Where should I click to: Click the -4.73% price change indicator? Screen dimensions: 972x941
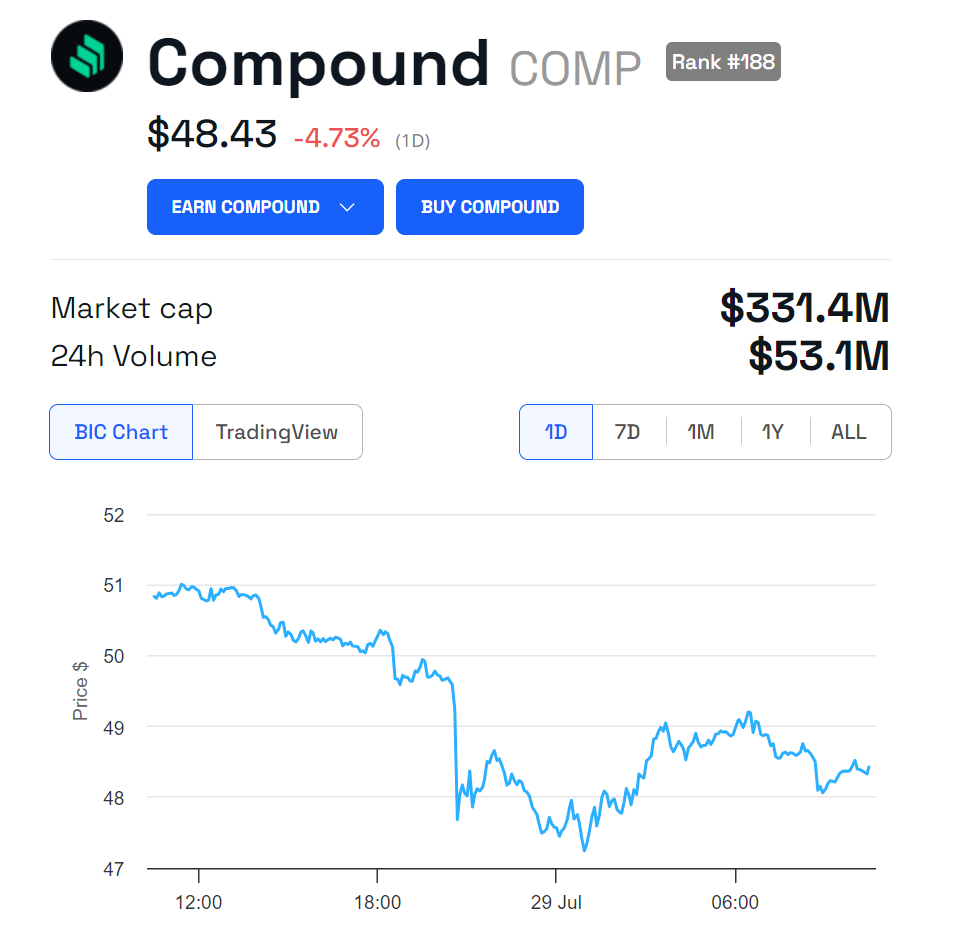[337, 138]
